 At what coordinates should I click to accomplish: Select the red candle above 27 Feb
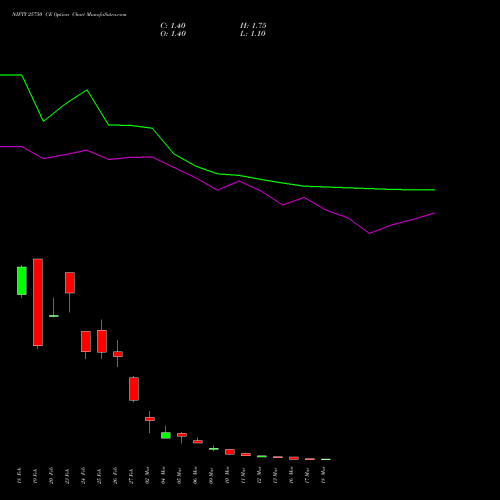click(134, 389)
